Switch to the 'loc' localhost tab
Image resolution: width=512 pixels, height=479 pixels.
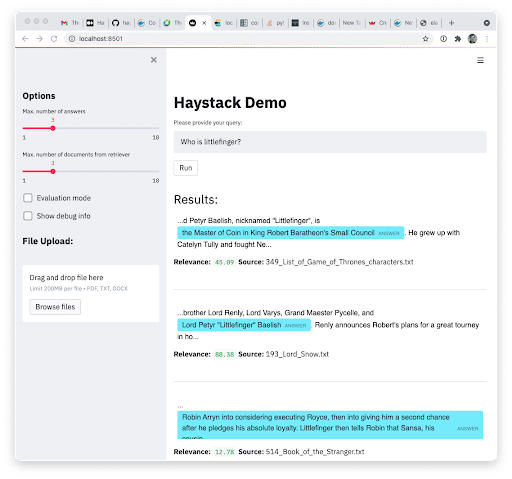tap(224, 23)
